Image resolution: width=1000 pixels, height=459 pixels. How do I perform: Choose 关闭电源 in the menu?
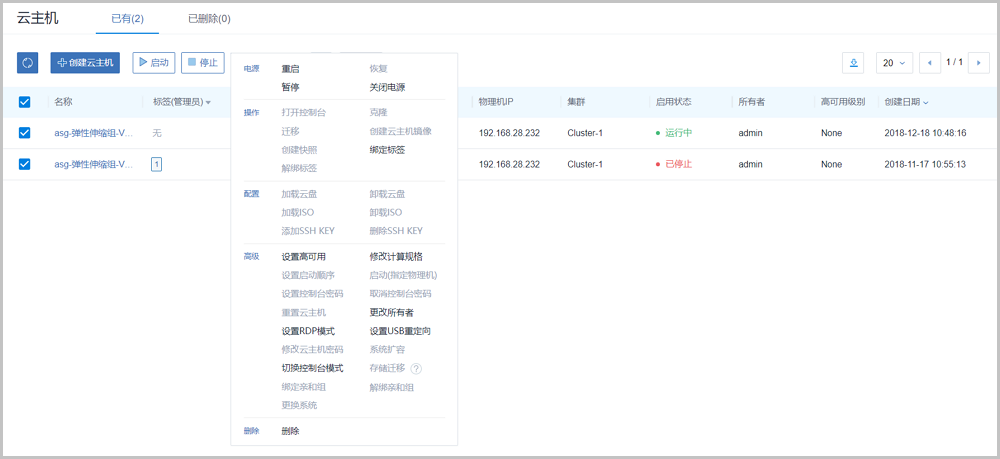pos(387,87)
